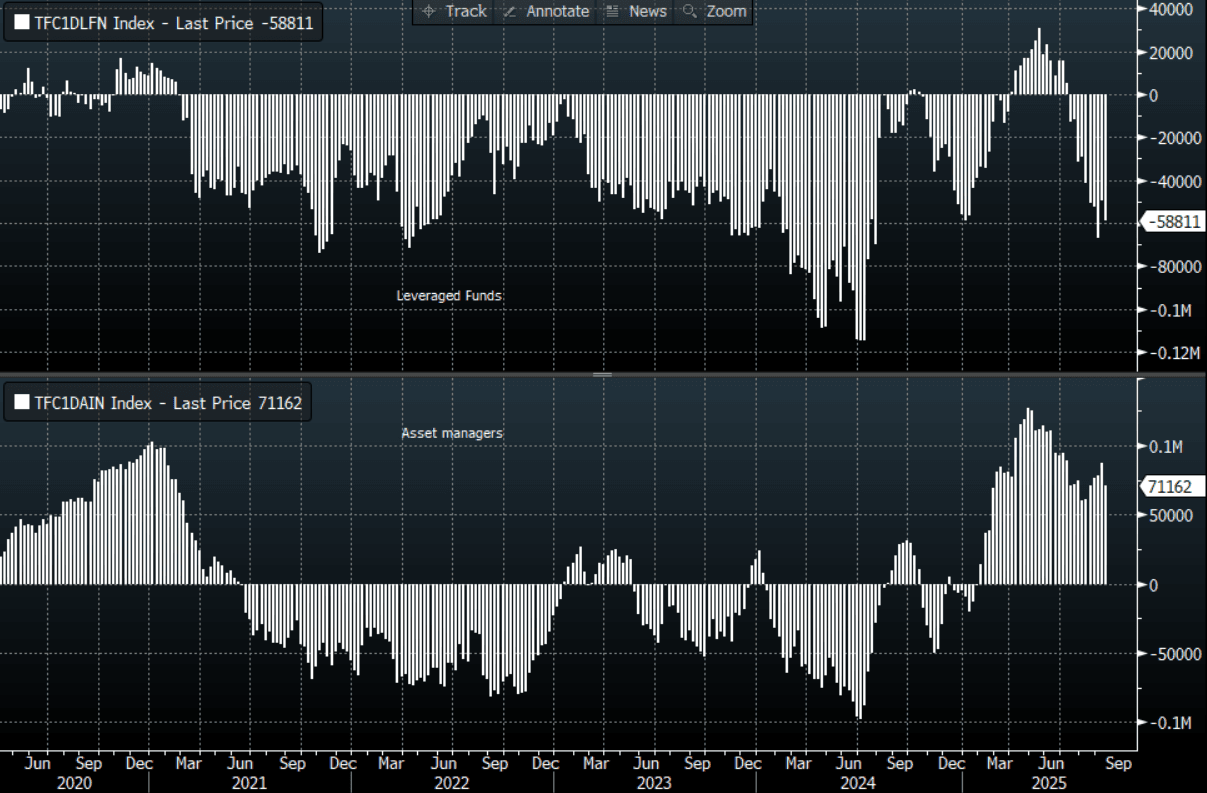1207x793 pixels.
Task: Click the Zoom magnifier icon
Action: click(690, 11)
